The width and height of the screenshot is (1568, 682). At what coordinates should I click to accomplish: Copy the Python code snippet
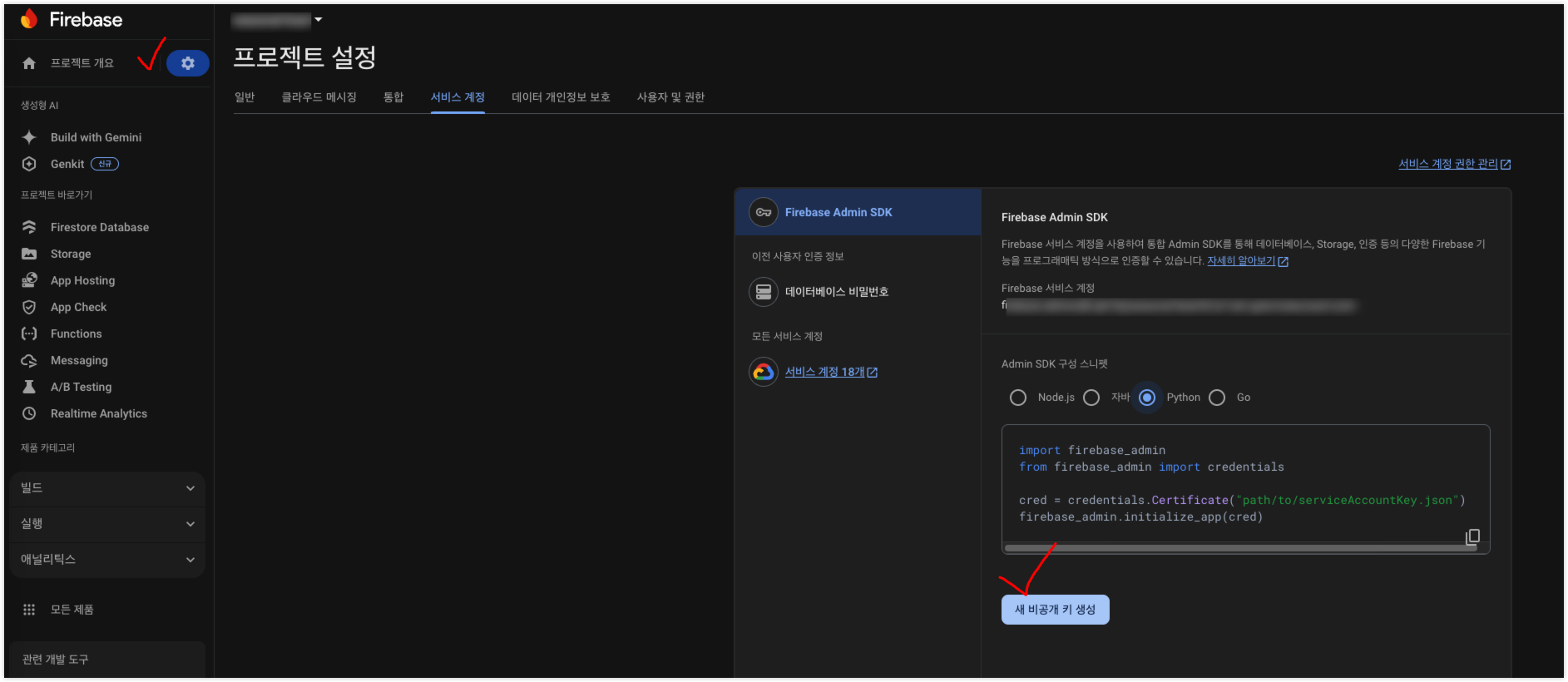point(1472,536)
